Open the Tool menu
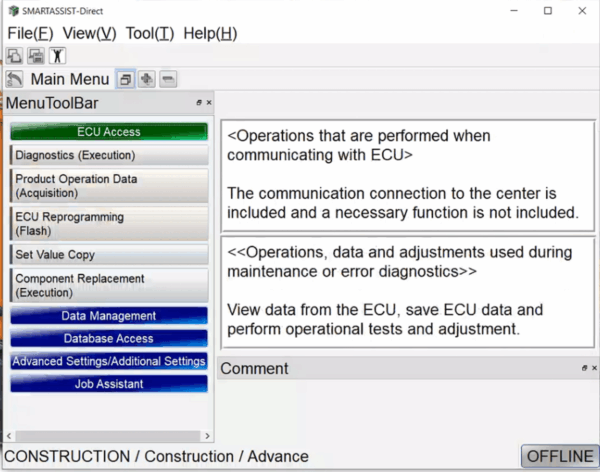This screenshot has height=472, width=600. point(150,33)
